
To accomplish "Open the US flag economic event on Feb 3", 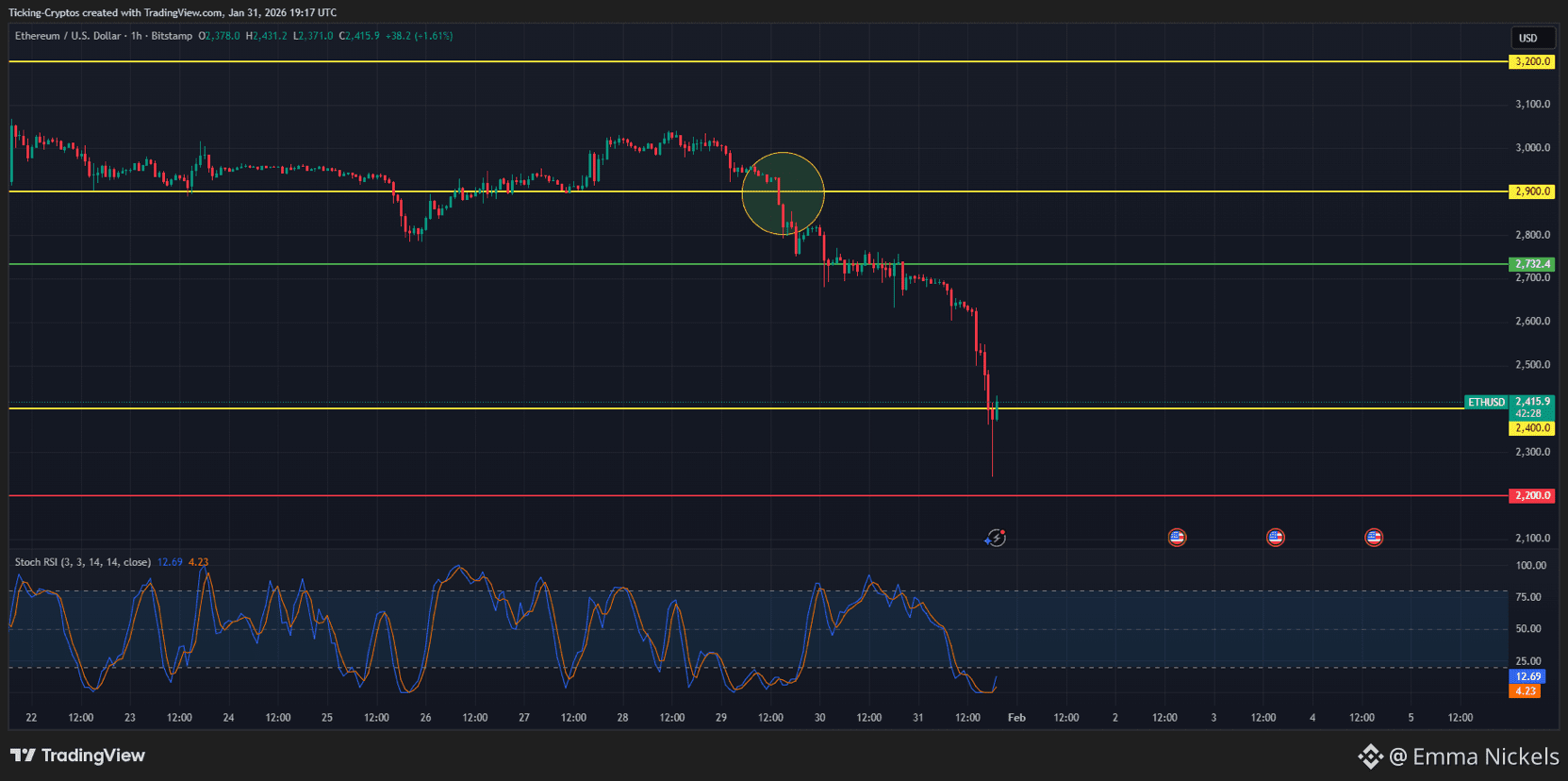I will [x=1275, y=538].
